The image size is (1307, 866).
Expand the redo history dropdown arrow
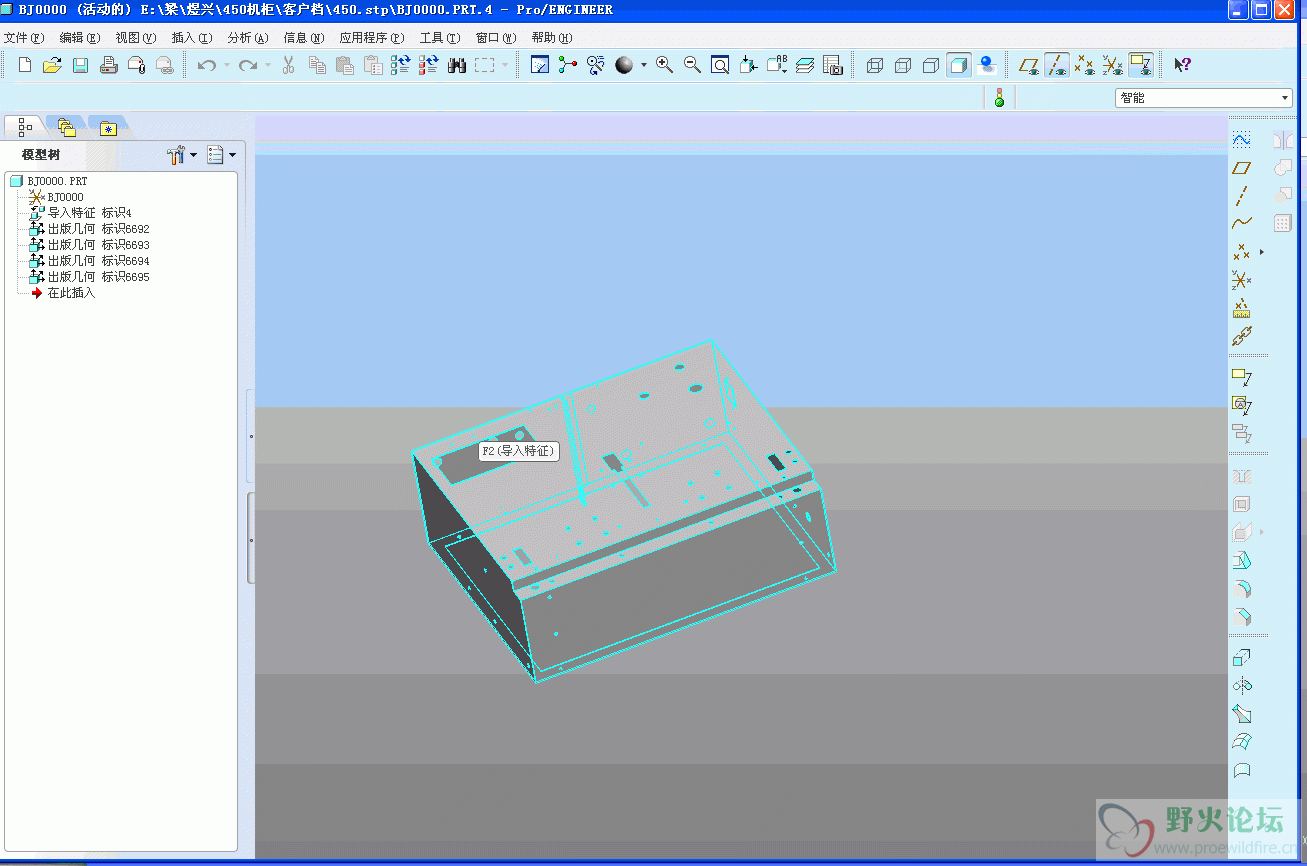pyautogui.click(x=268, y=65)
